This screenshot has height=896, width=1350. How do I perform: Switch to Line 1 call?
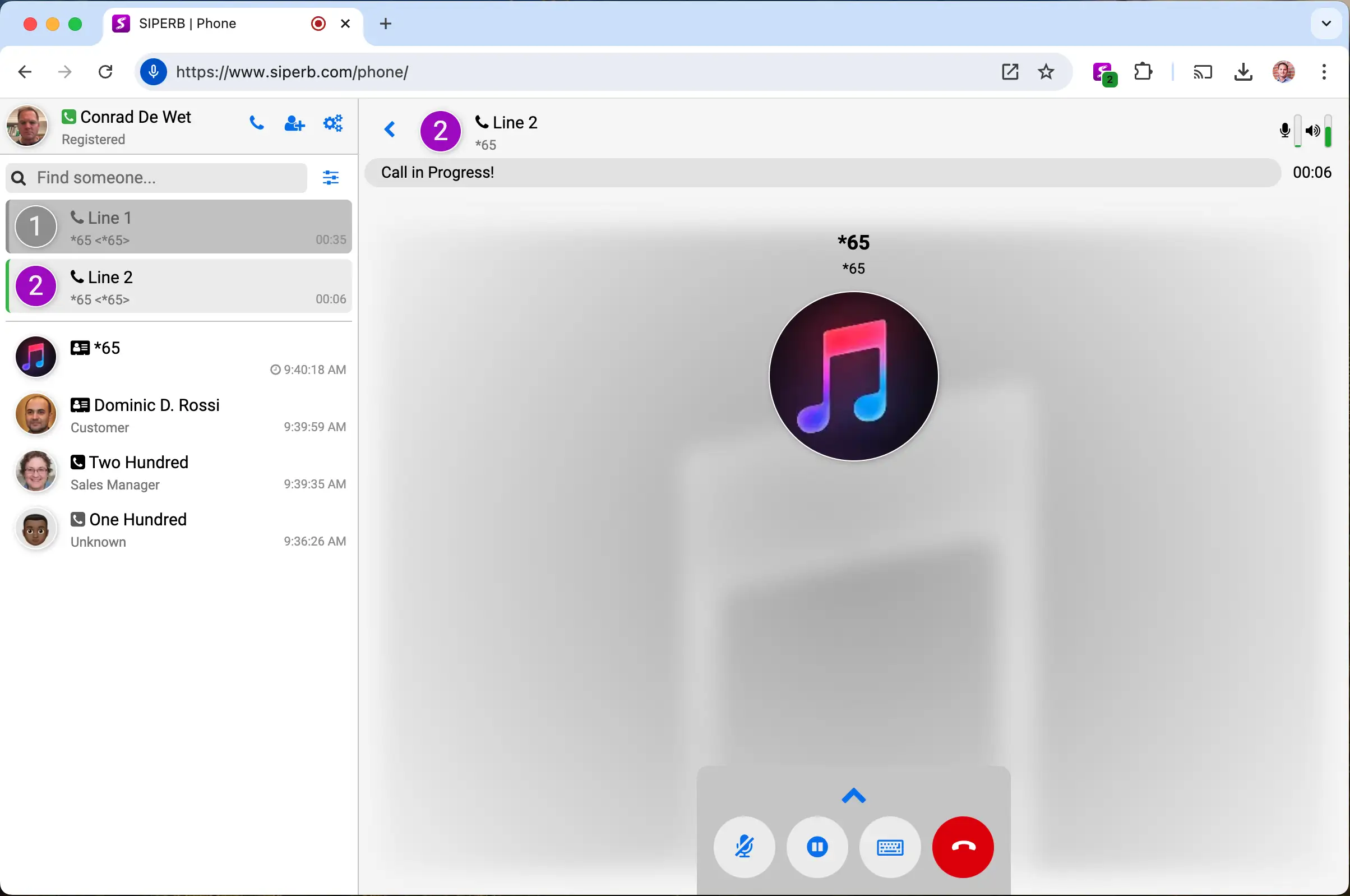[x=179, y=227]
